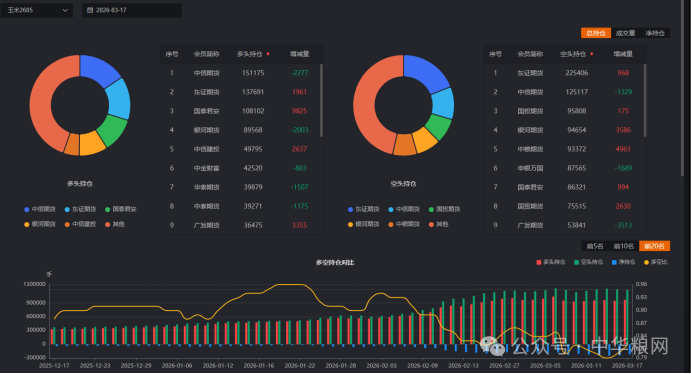Image resolution: width=691 pixels, height=374 pixels.
Task: Sort long table by 增减量 header
Action: [x=299, y=54]
